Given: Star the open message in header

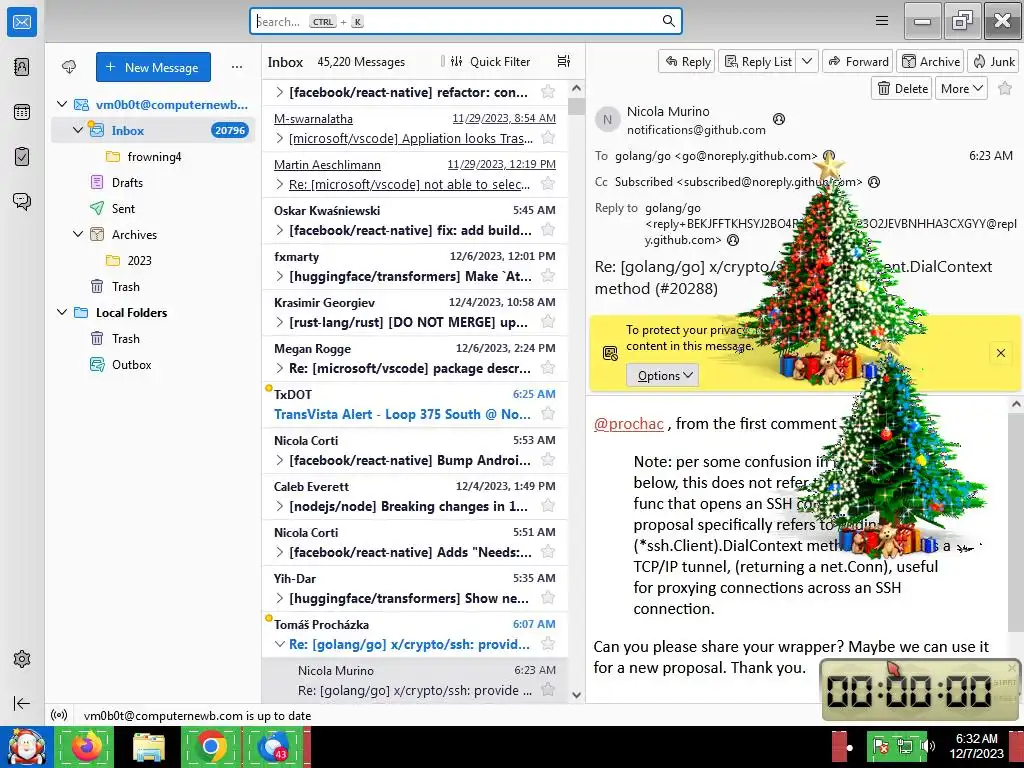Looking at the screenshot, I should [x=1005, y=88].
